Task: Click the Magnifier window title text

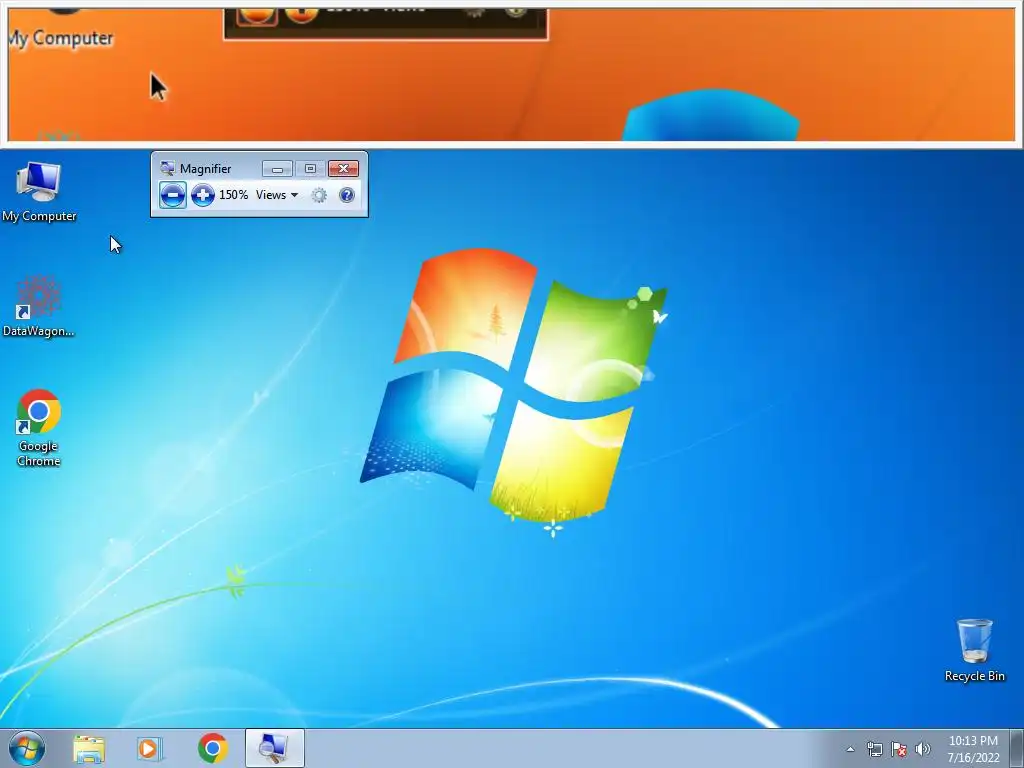Action: point(206,168)
